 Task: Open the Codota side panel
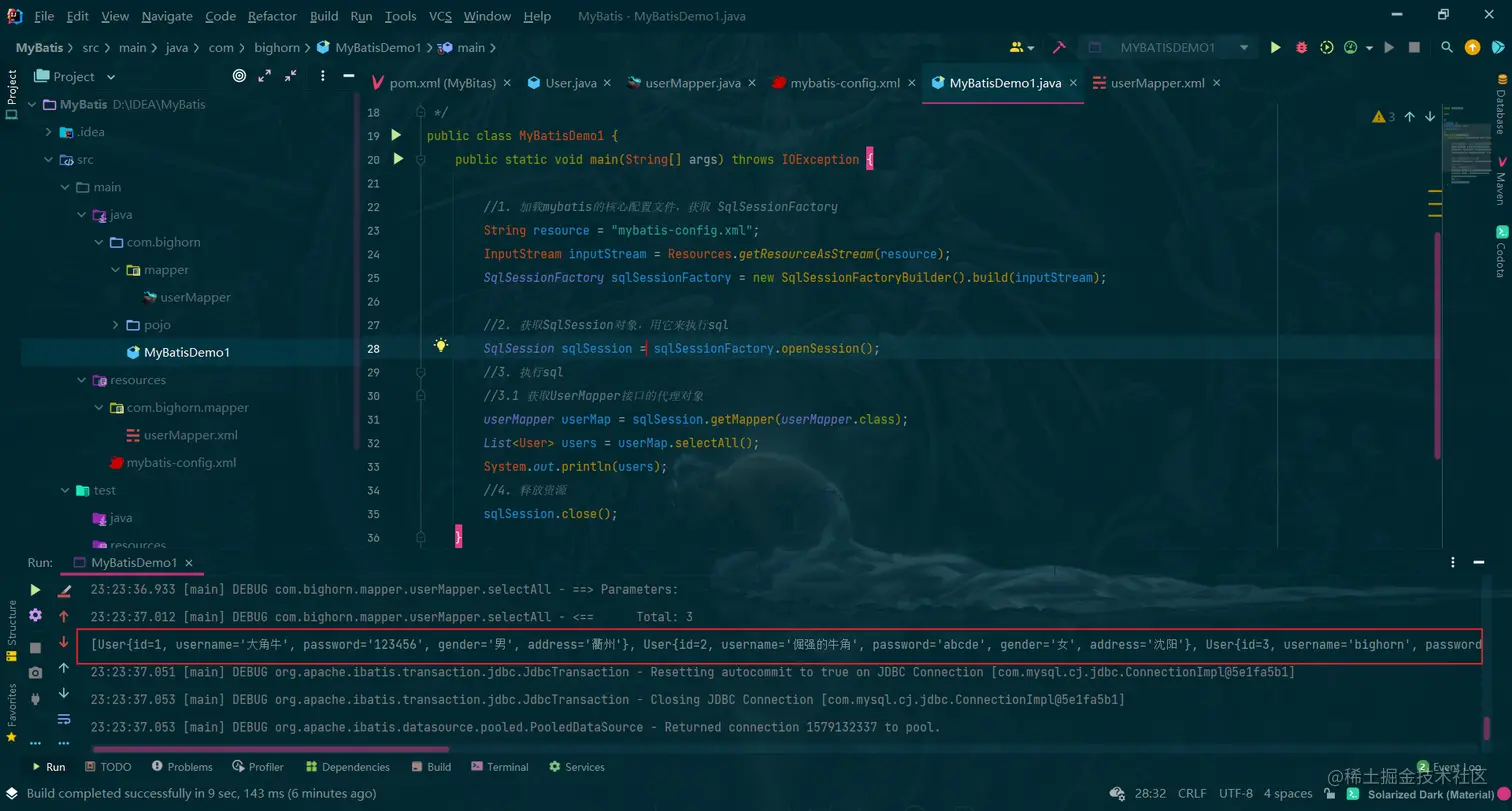pyautogui.click(x=1501, y=251)
